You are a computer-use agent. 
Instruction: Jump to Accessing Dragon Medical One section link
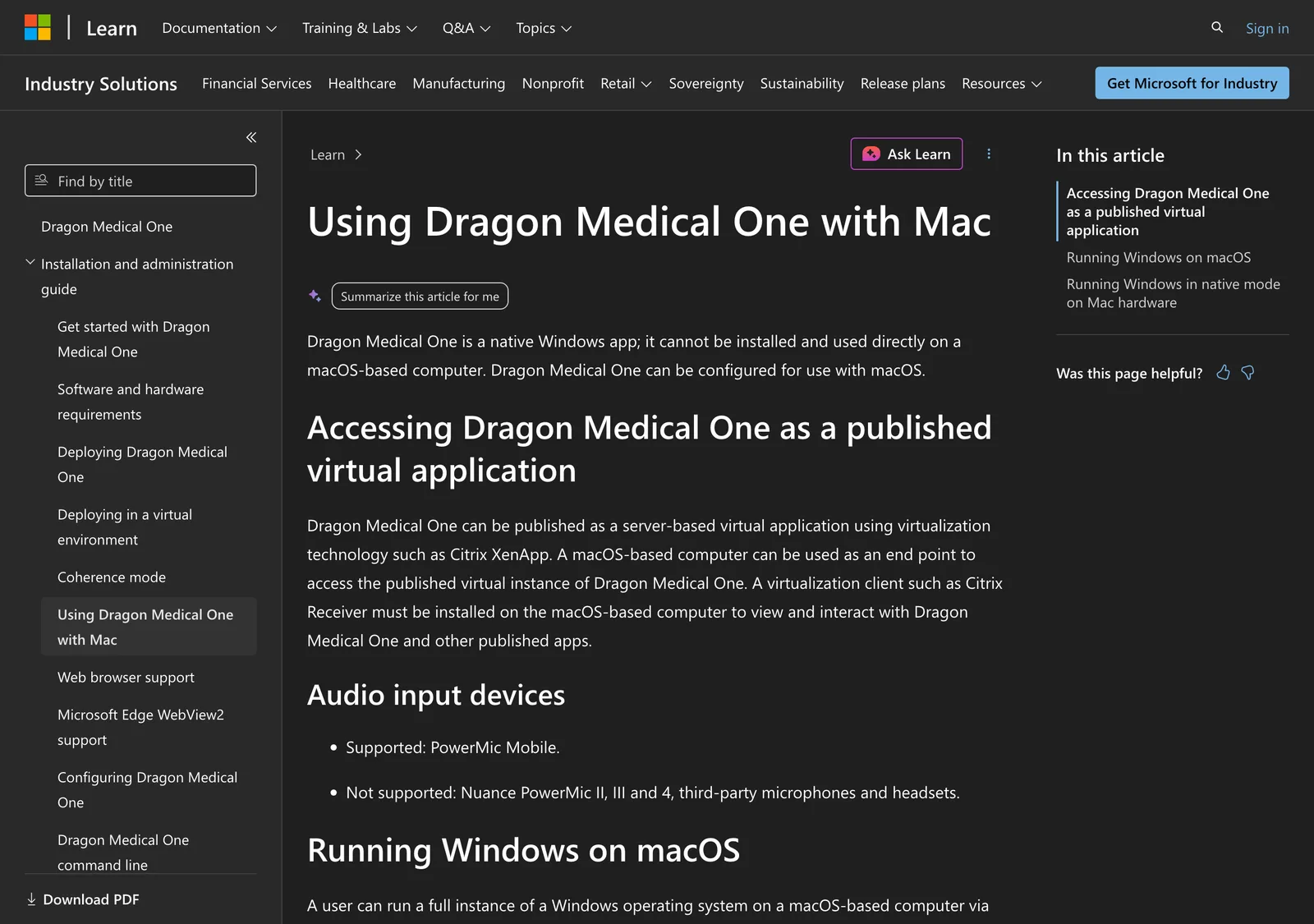click(x=1168, y=212)
